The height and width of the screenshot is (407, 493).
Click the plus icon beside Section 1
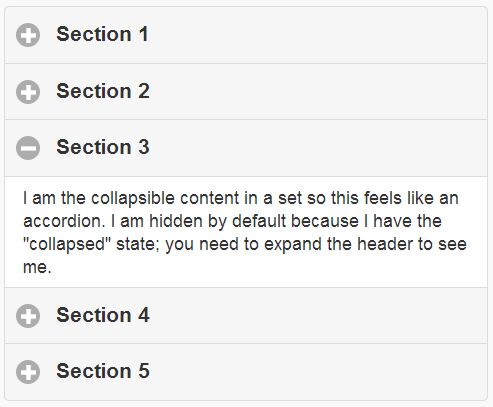coord(28,35)
